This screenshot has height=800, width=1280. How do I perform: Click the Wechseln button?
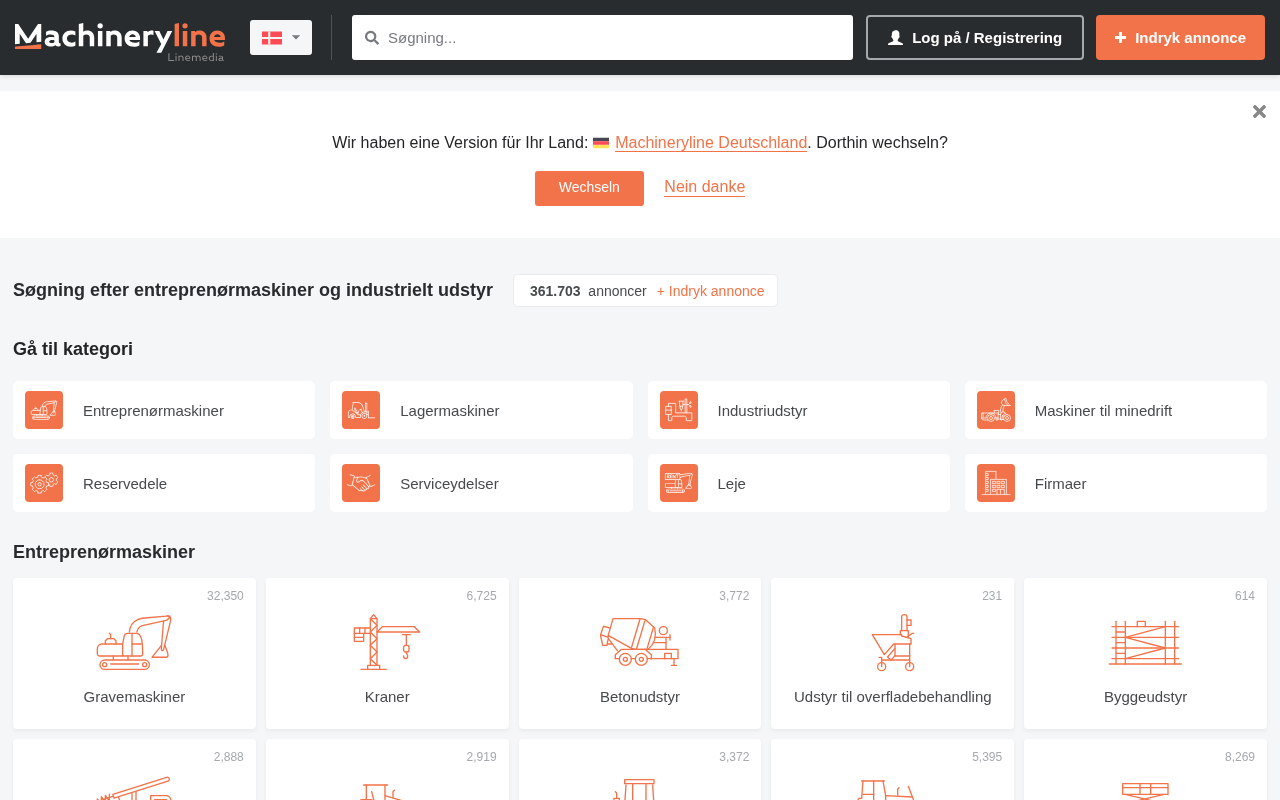point(589,188)
